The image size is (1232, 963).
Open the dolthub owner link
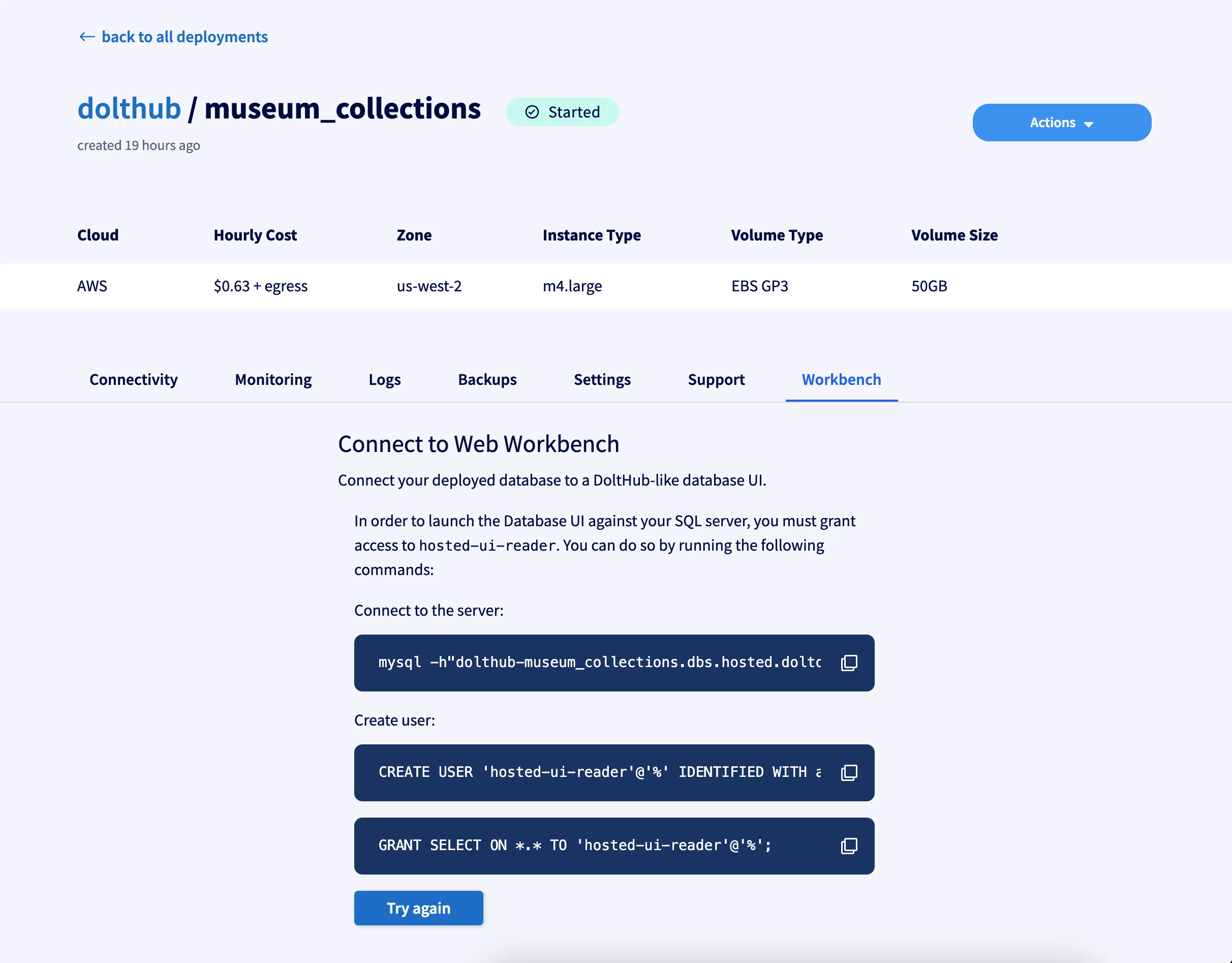(129, 108)
